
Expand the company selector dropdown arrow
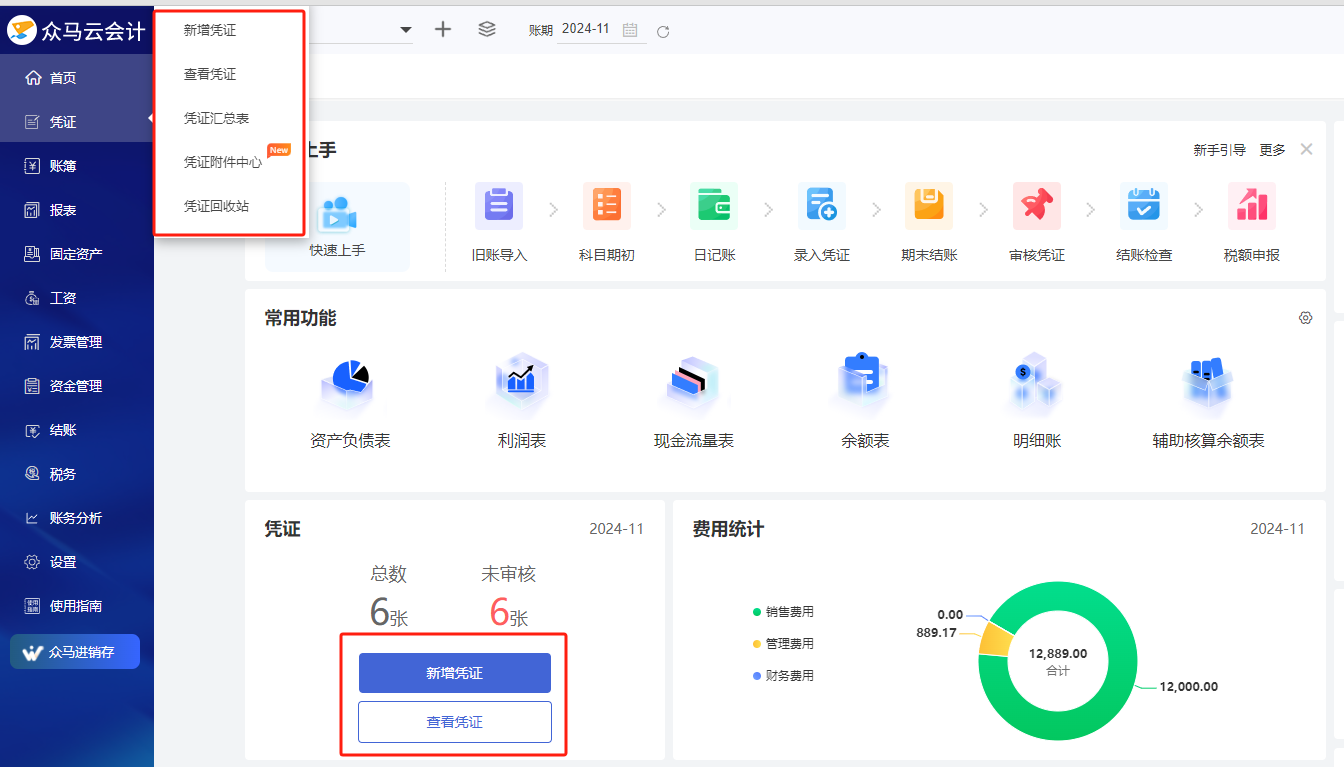(406, 30)
